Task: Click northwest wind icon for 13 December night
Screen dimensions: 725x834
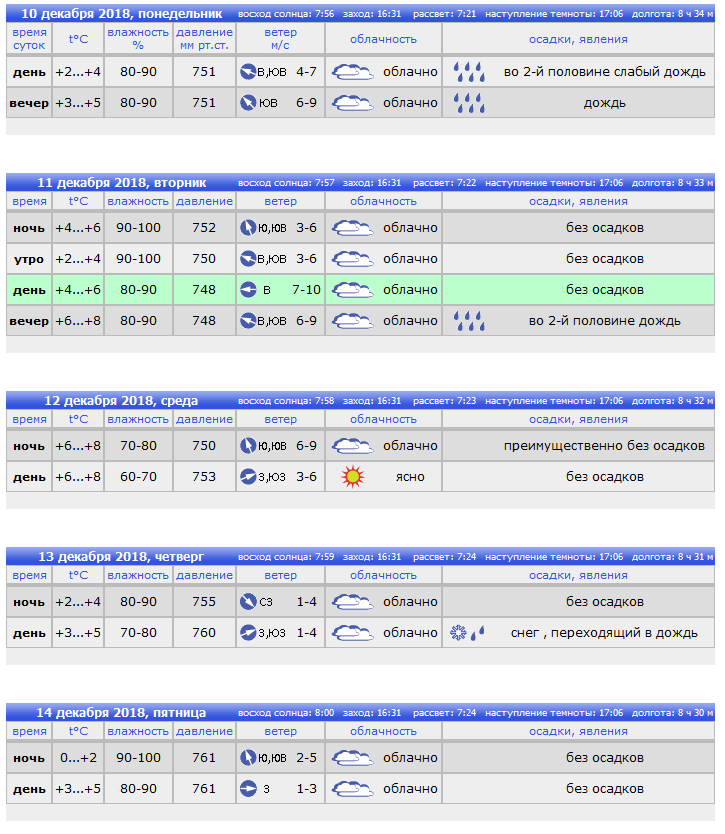Action: click(248, 602)
